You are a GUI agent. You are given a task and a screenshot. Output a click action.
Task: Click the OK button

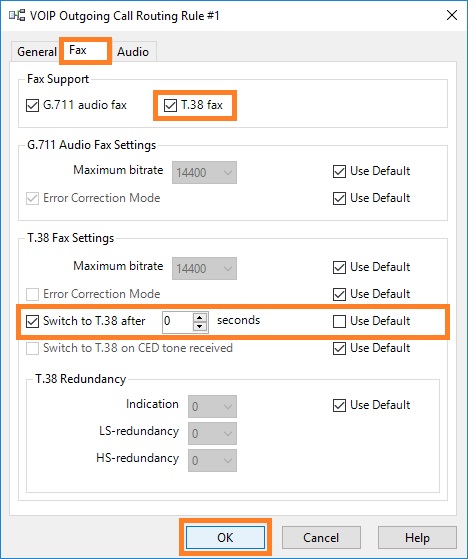[225, 537]
